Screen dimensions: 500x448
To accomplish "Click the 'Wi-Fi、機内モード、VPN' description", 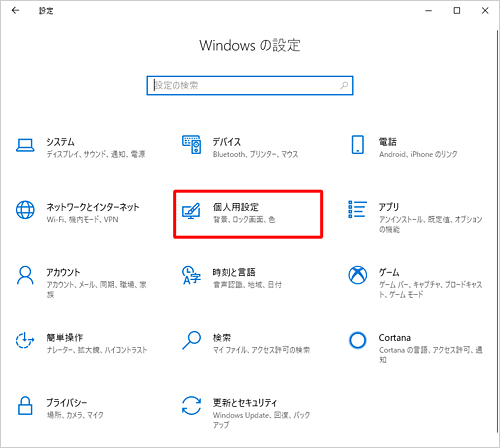I will pyautogui.click(x=82, y=219).
